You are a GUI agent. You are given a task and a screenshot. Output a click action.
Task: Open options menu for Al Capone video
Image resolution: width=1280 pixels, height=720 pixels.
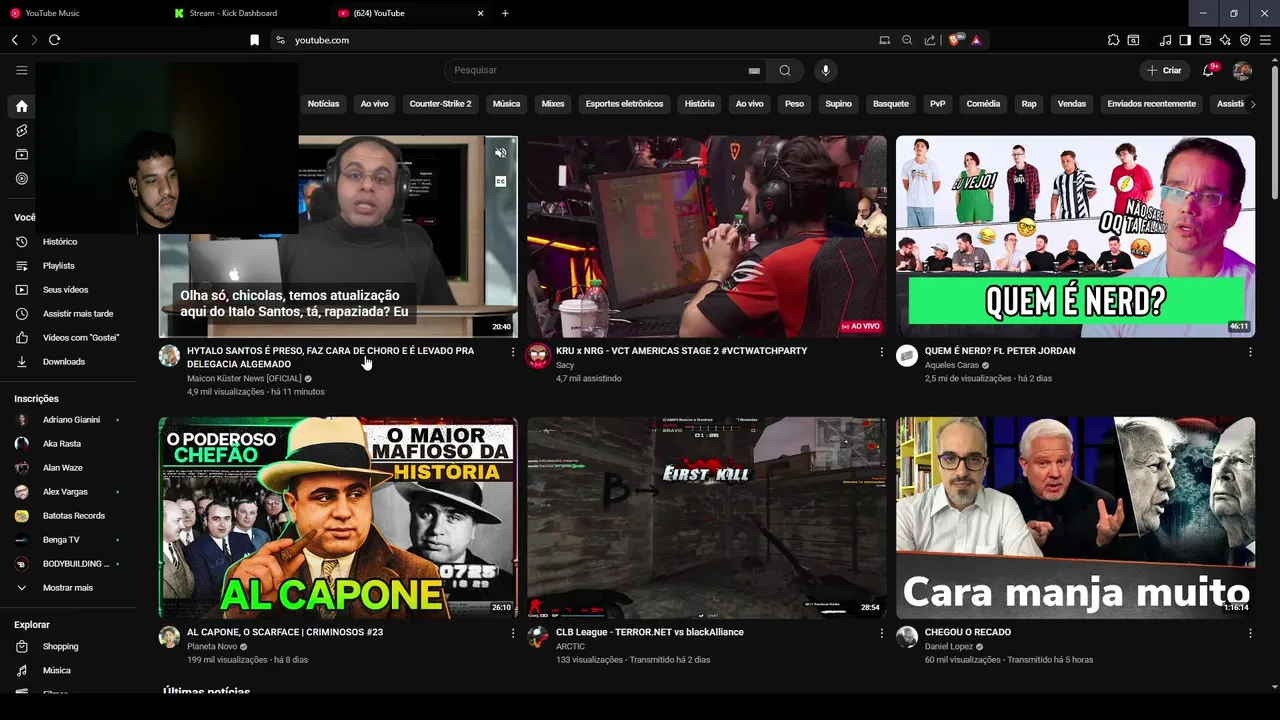coord(513,633)
